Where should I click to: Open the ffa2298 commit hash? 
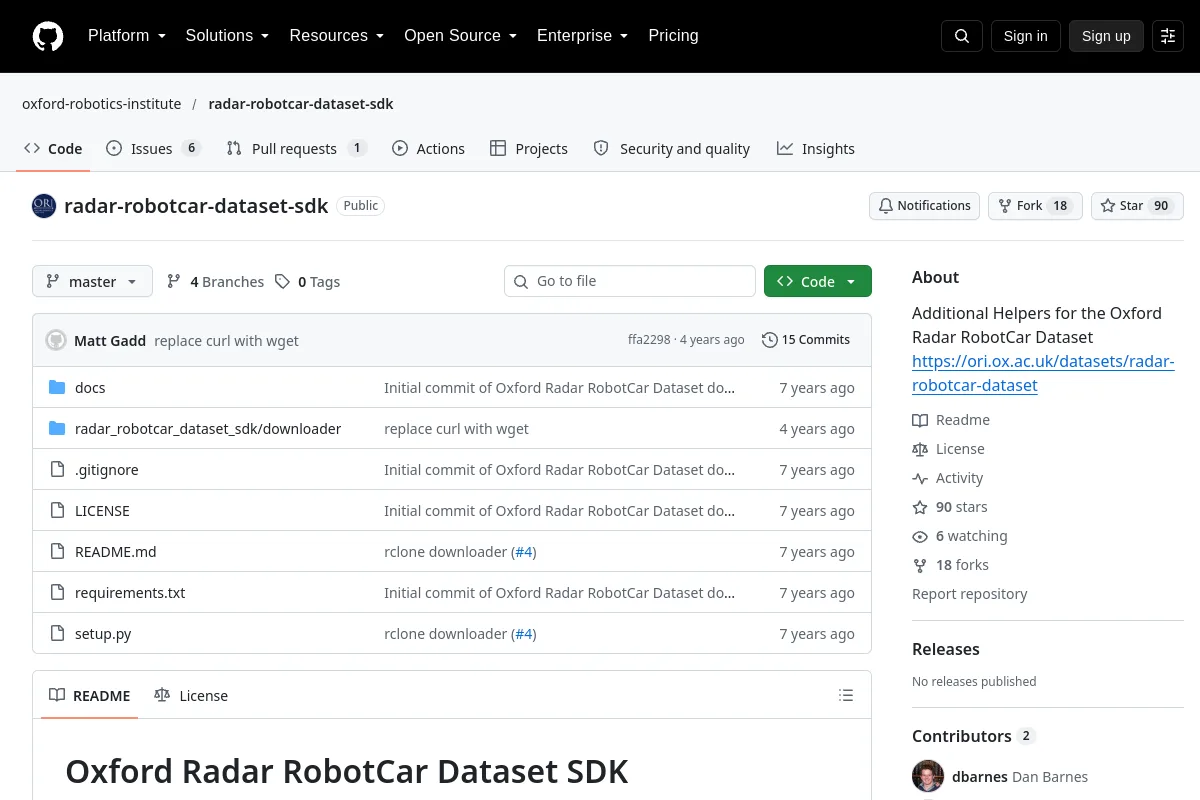click(649, 340)
